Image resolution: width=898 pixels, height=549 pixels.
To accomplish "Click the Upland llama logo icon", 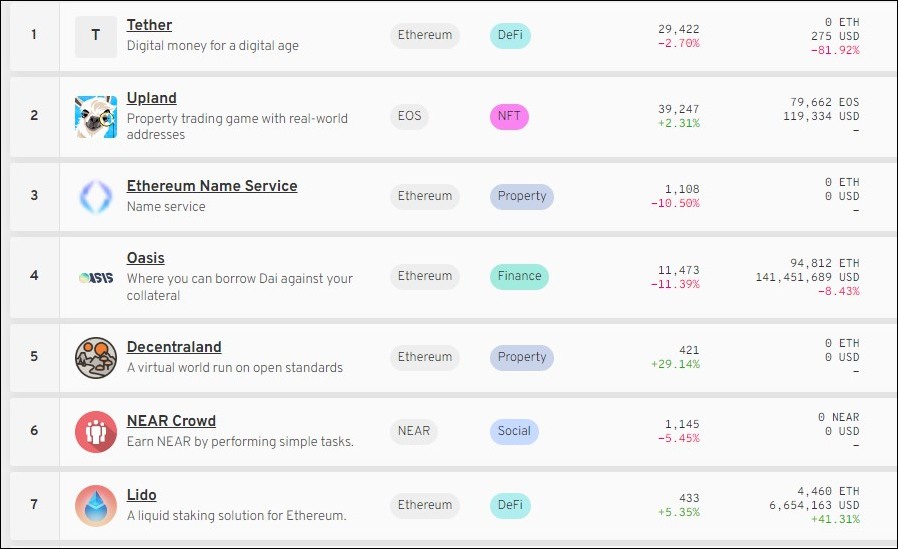I will [96, 117].
